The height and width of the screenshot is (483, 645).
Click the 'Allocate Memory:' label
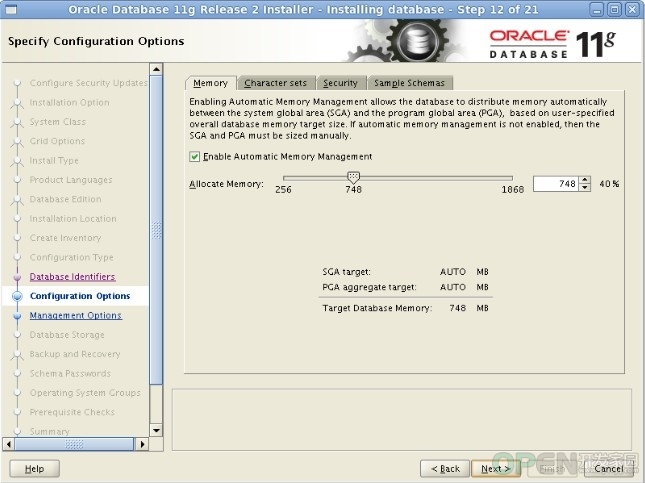coord(226,184)
